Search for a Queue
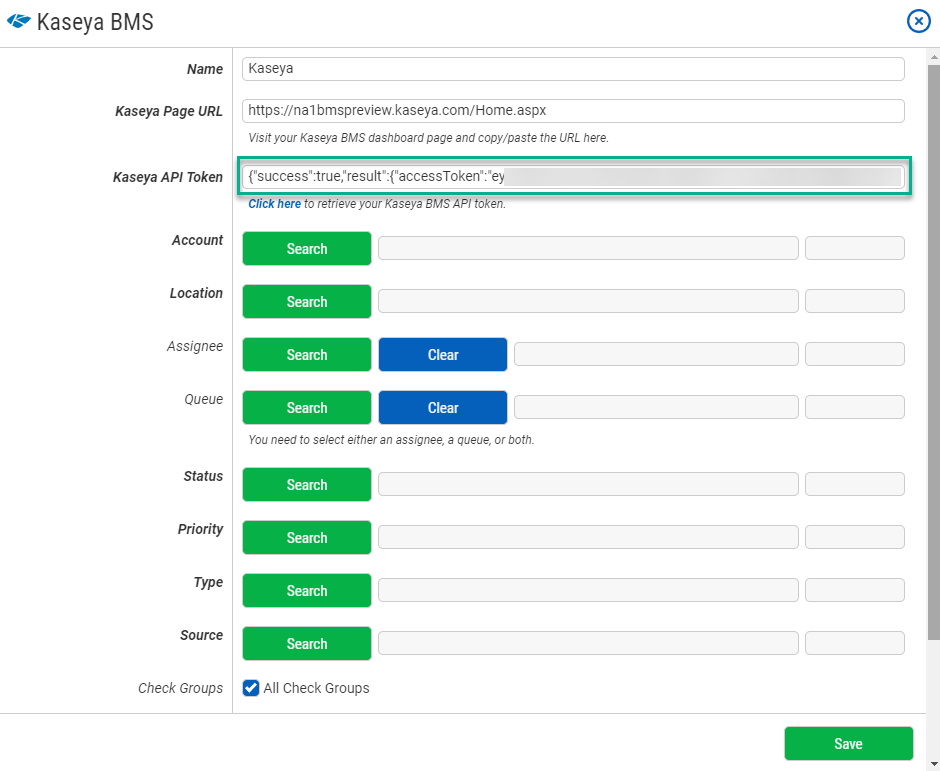The height and width of the screenshot is (771, 940). click(306, 407)
